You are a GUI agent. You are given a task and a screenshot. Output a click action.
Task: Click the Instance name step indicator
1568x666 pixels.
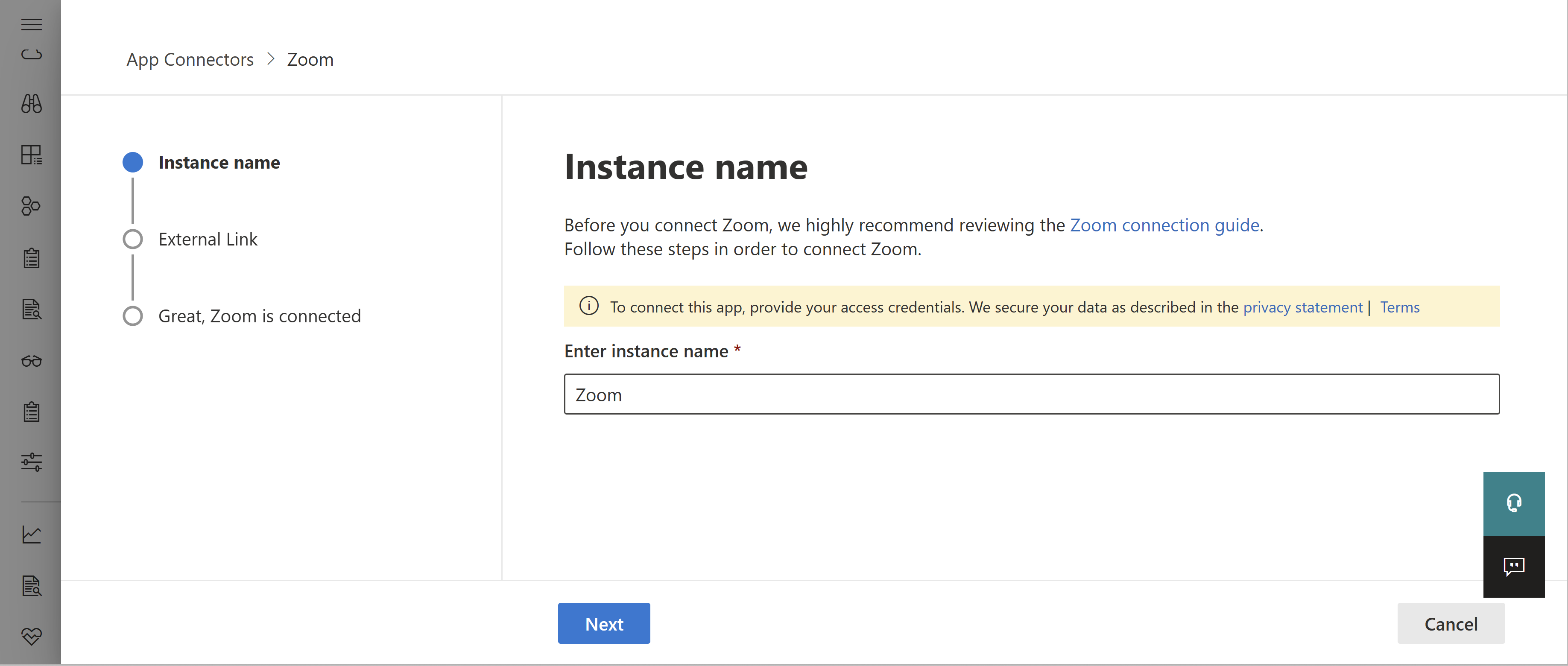pyautogui.click(x=133, y=161)
